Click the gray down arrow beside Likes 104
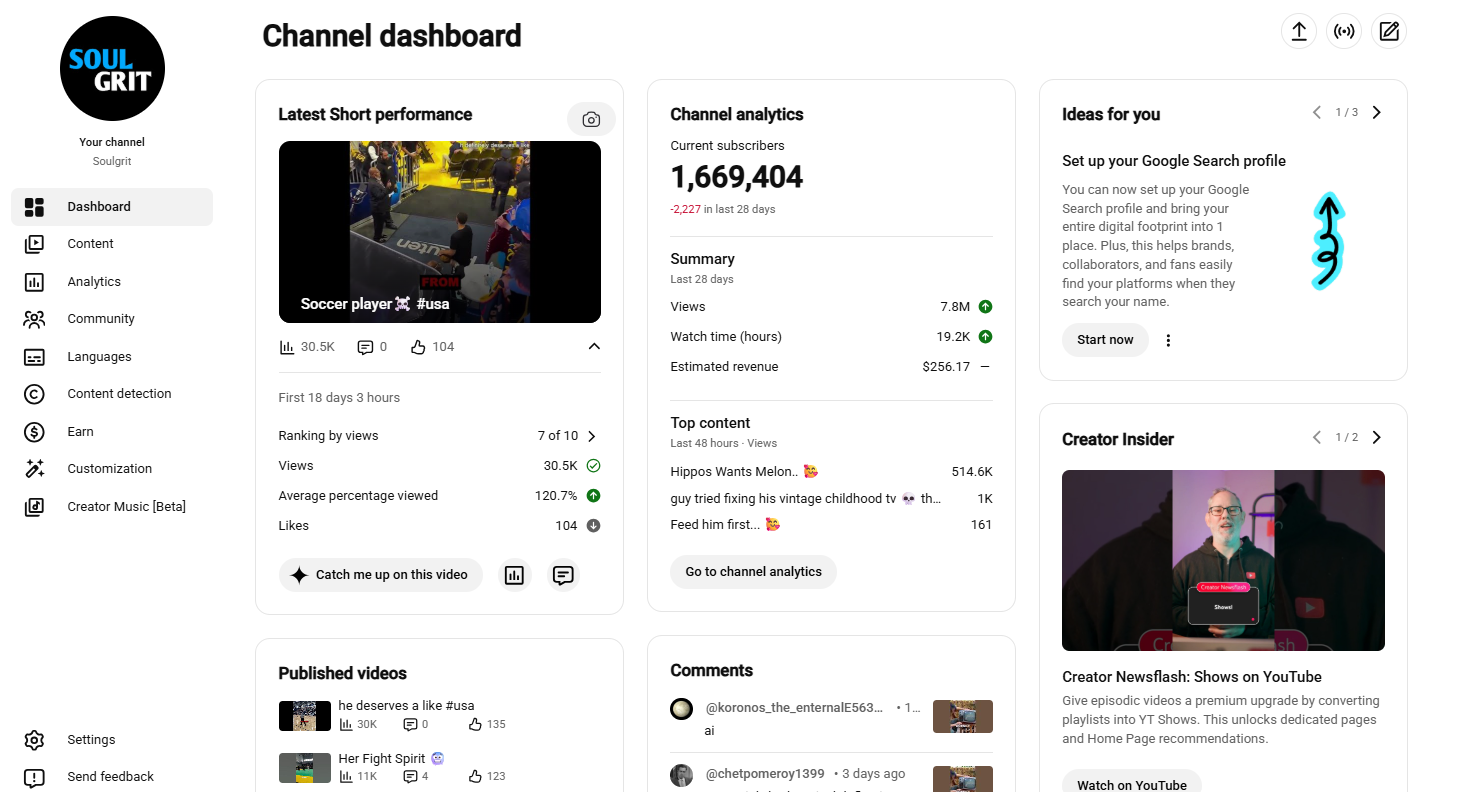Viewport: 1471px width, 792px height. point(593,526)
